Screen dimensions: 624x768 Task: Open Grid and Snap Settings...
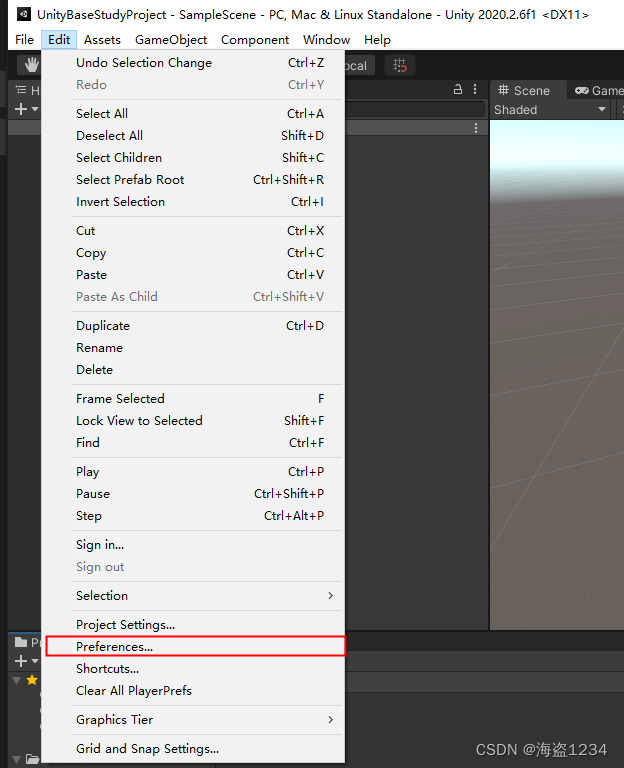click(x=195, y=749)
